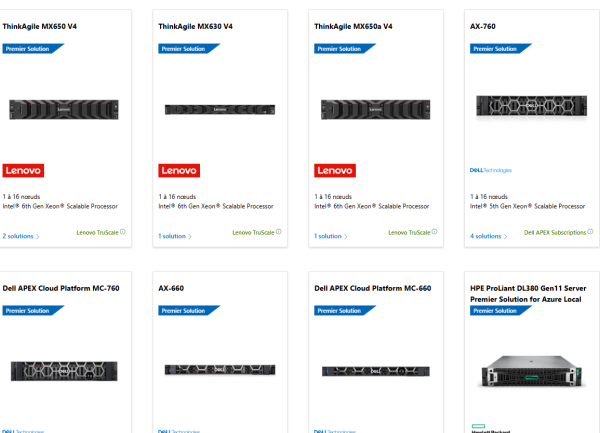Select the AX-660 card title
This screenshot has height=433, width=600.
pyautogui.click(x=171, y=288)
